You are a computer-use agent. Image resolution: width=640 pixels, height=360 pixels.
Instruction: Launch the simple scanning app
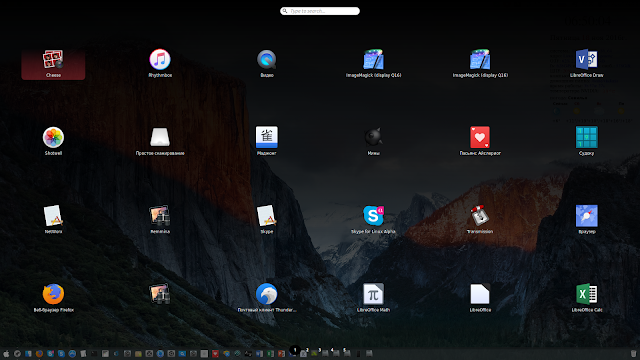click(160, 138)
